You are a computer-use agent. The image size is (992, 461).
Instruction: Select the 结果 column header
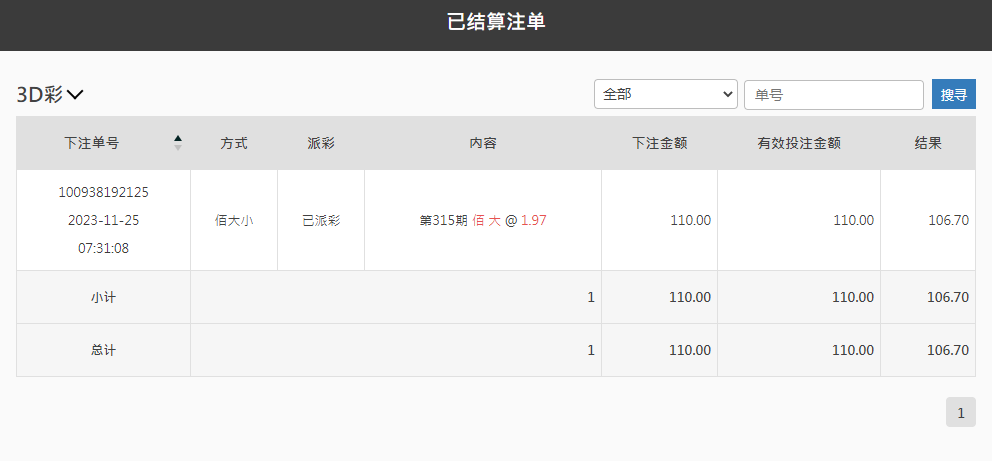928,144
